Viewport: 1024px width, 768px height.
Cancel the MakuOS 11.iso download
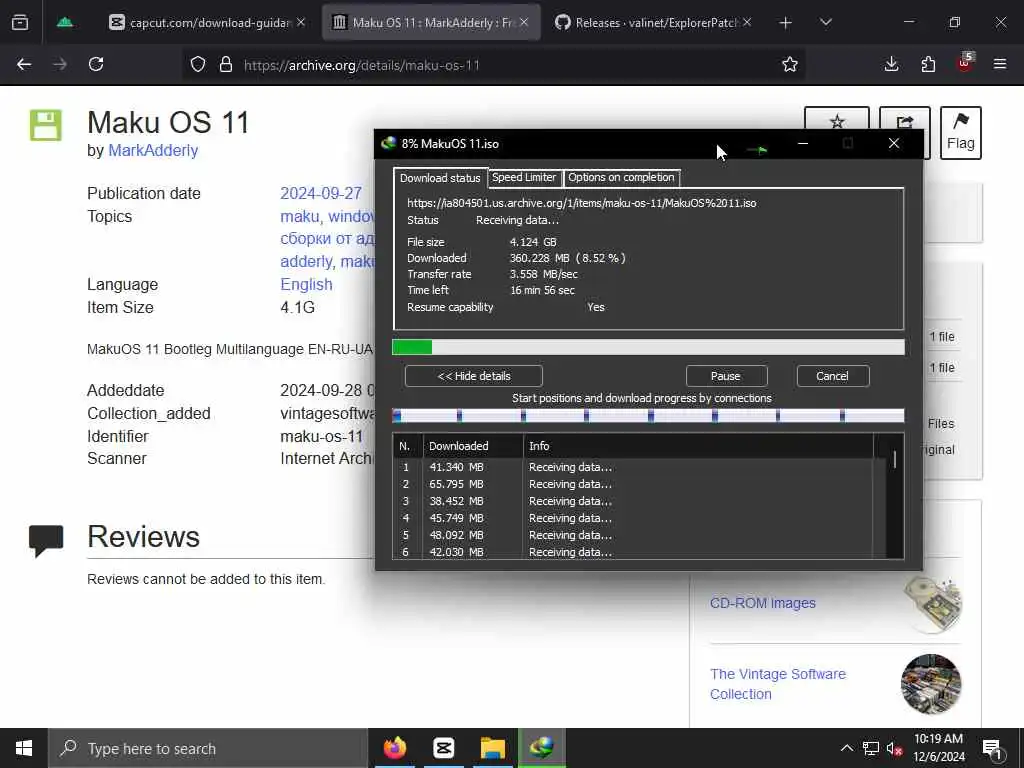(x=833, y=376)
